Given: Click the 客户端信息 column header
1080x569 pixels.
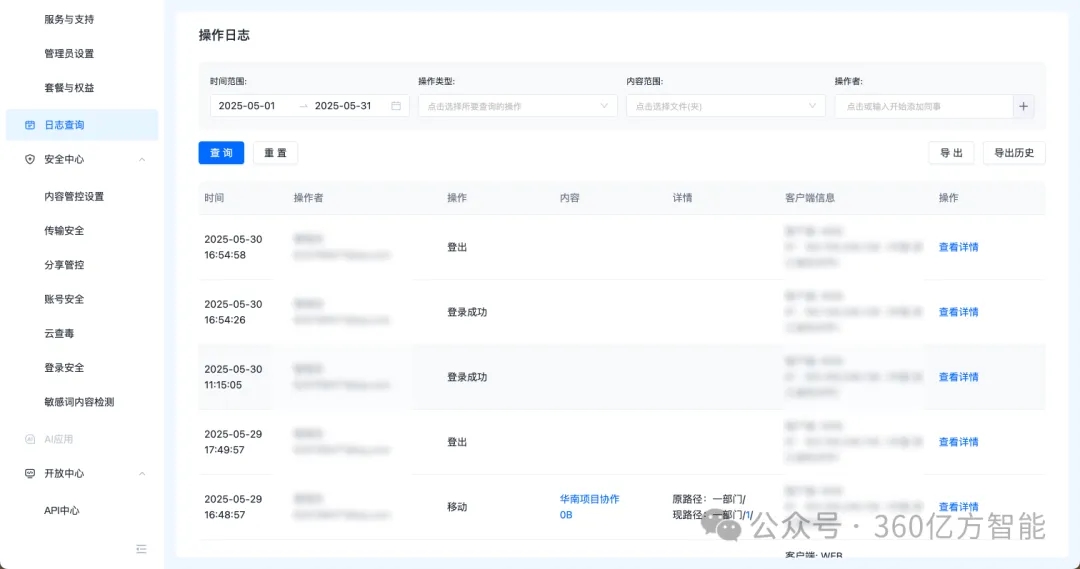Looking at the screenshot, I should click(810, 198).
